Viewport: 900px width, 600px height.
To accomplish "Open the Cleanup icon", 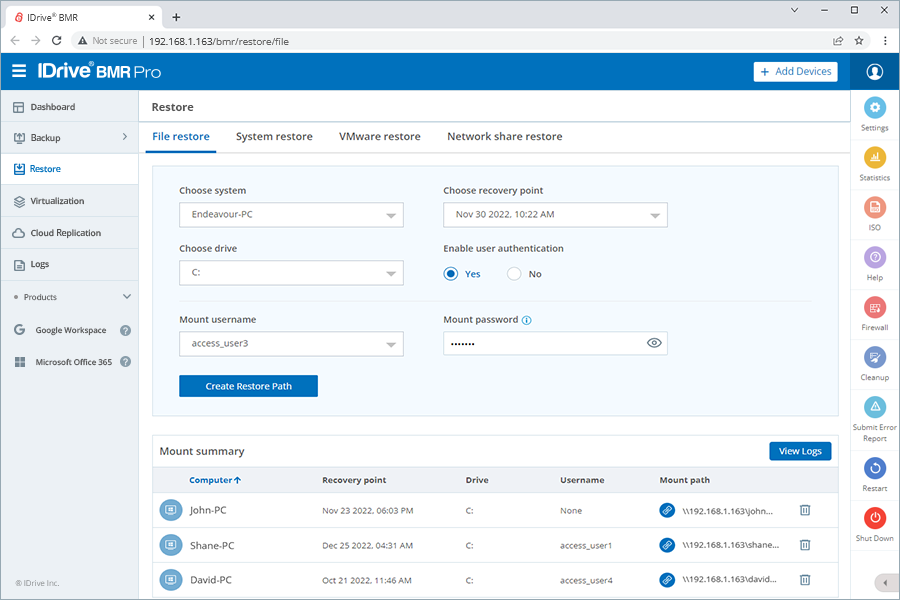I will pyautogui.click(x=875, y=358).
